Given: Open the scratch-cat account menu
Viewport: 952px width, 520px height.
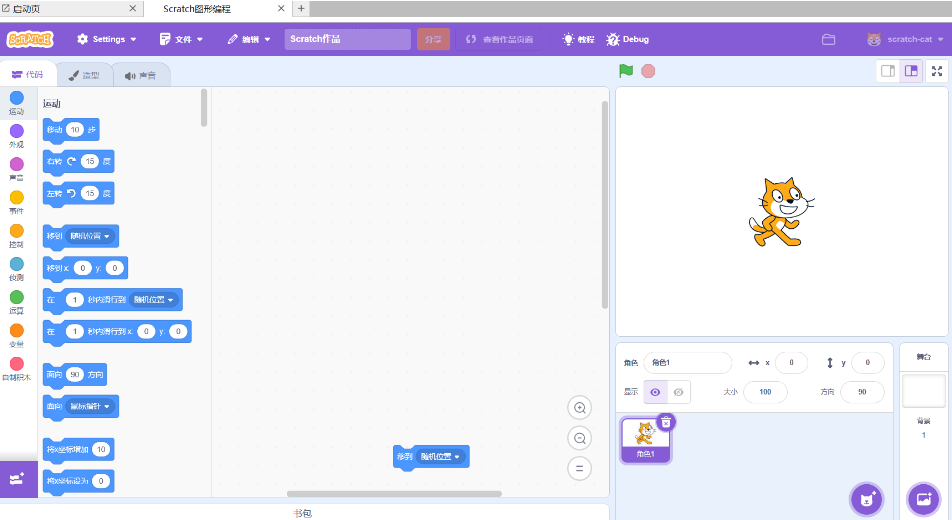Looking at the screenshot, I should [905, 39].
